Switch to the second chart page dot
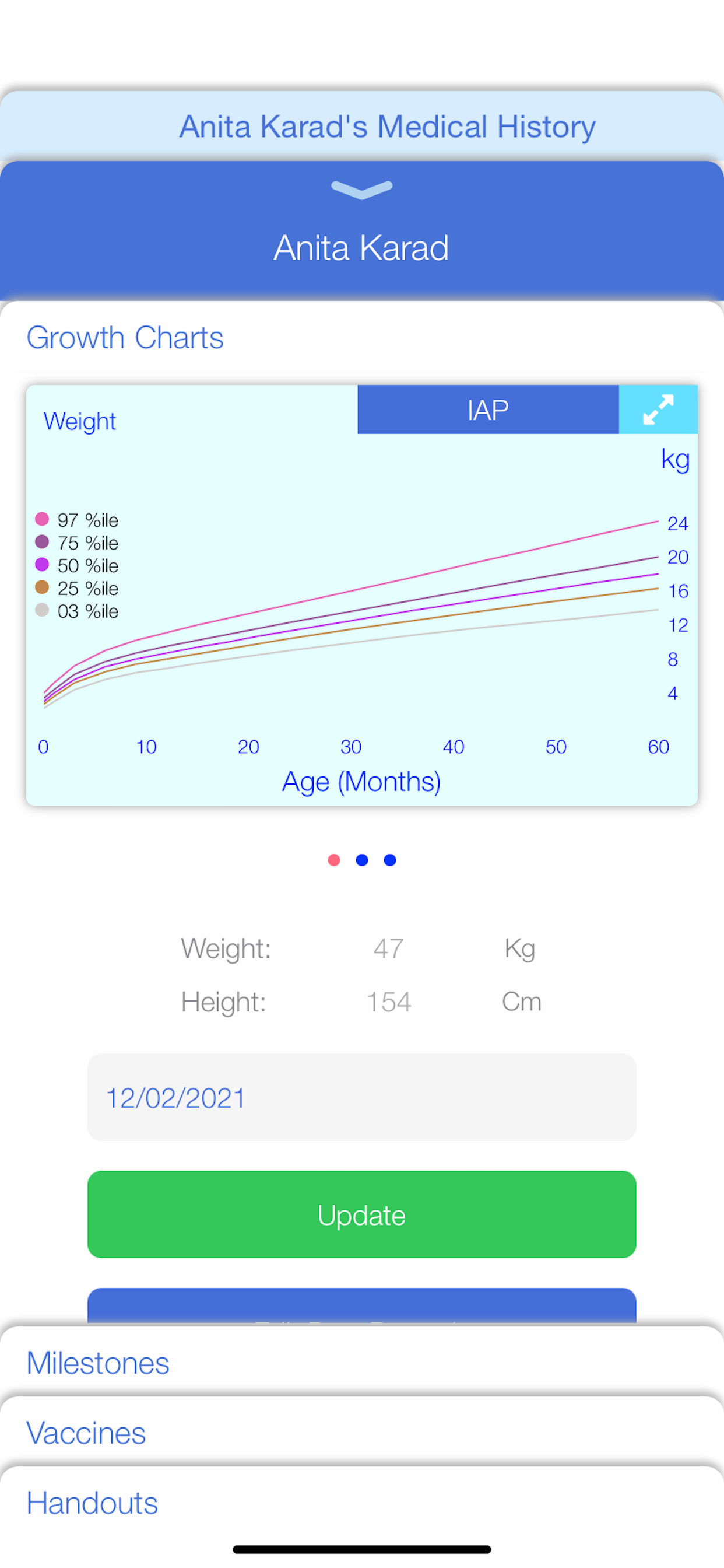724x1568 pixels. pos(362,859)
